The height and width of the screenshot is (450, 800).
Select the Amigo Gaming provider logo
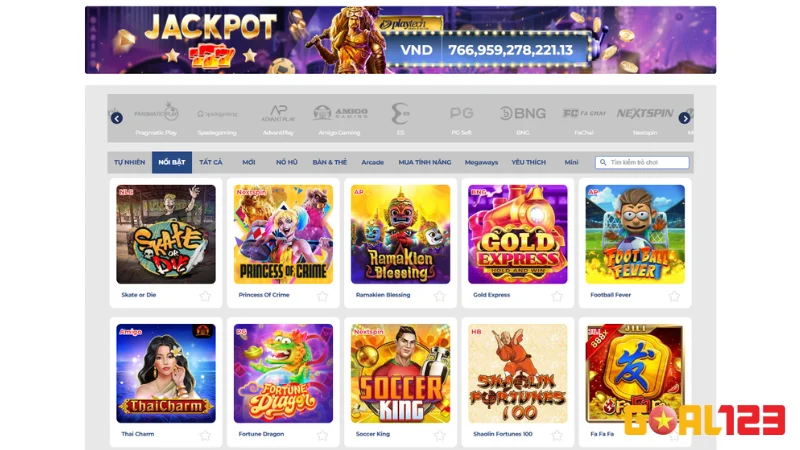[x=339, y=118]
